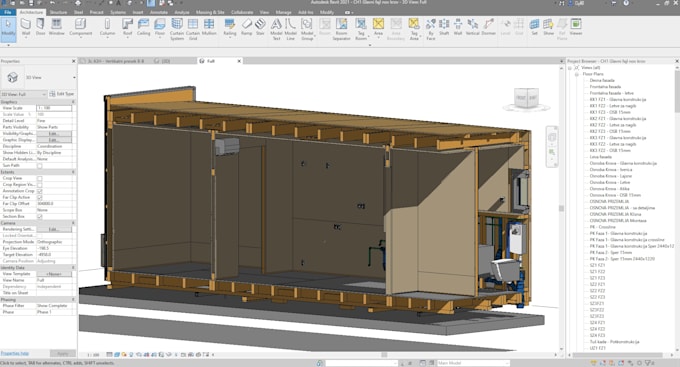Collapse the Camera section in Properties
Image resolution: width=680 pixels, height=367 pixels.
[73, 223]
